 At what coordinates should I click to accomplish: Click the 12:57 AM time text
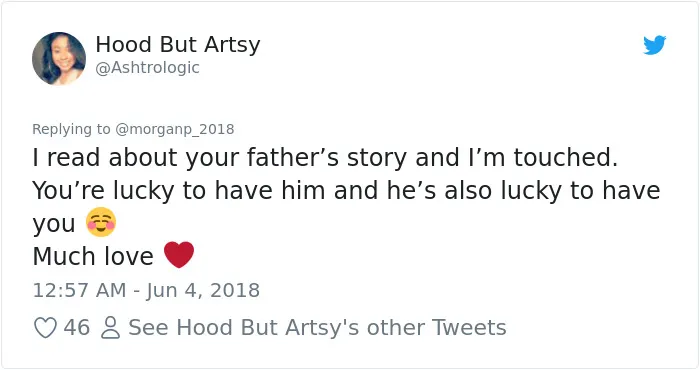coord(79,290)
